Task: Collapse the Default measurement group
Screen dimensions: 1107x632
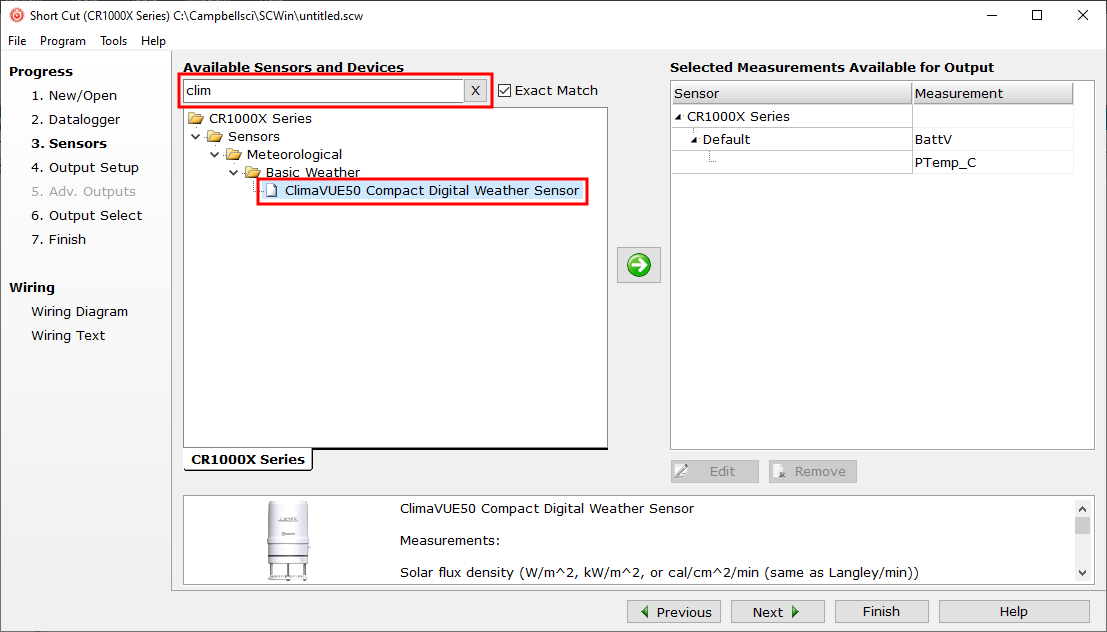Action: [692, 139]
